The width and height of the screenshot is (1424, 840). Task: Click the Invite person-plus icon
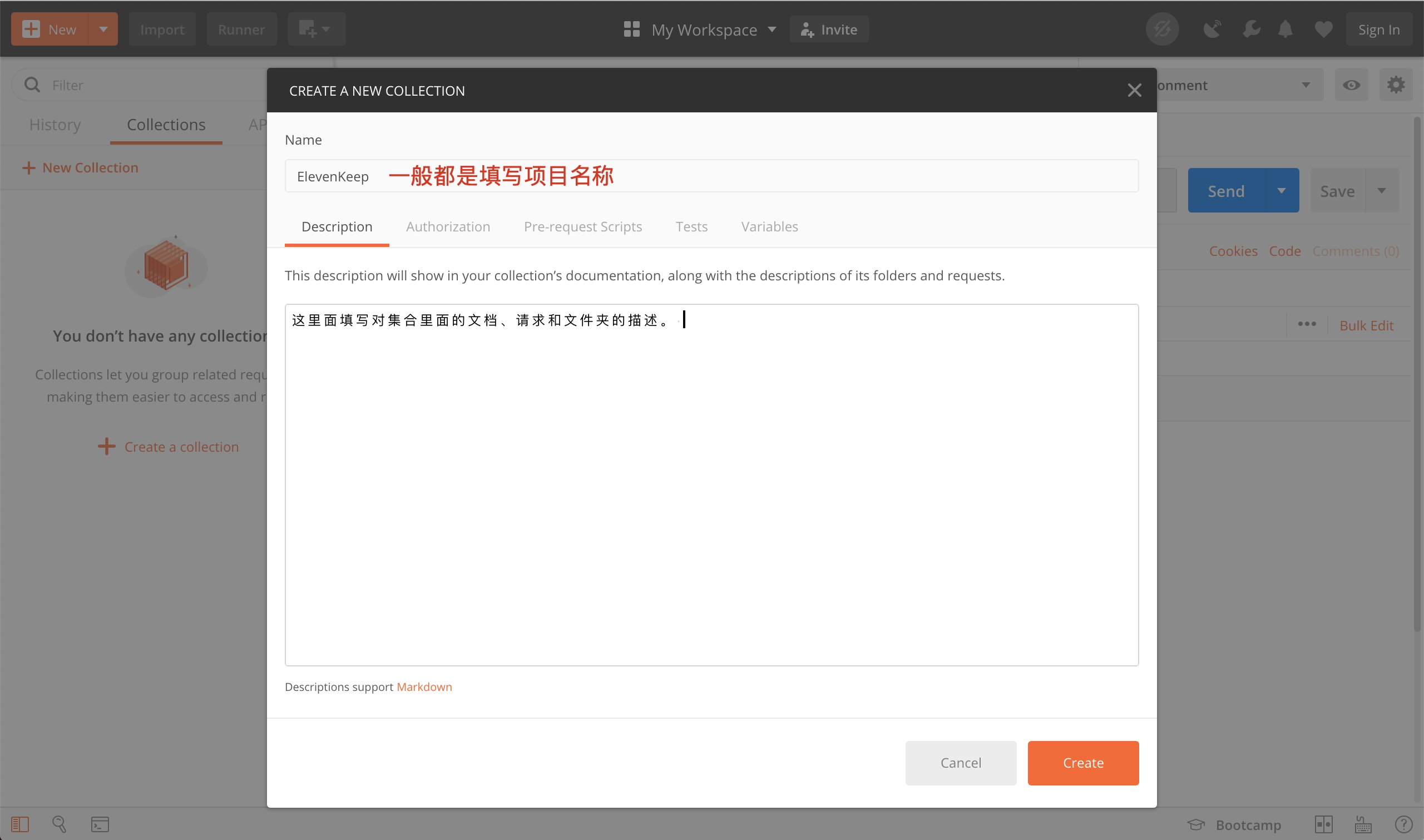click(807, 29)
